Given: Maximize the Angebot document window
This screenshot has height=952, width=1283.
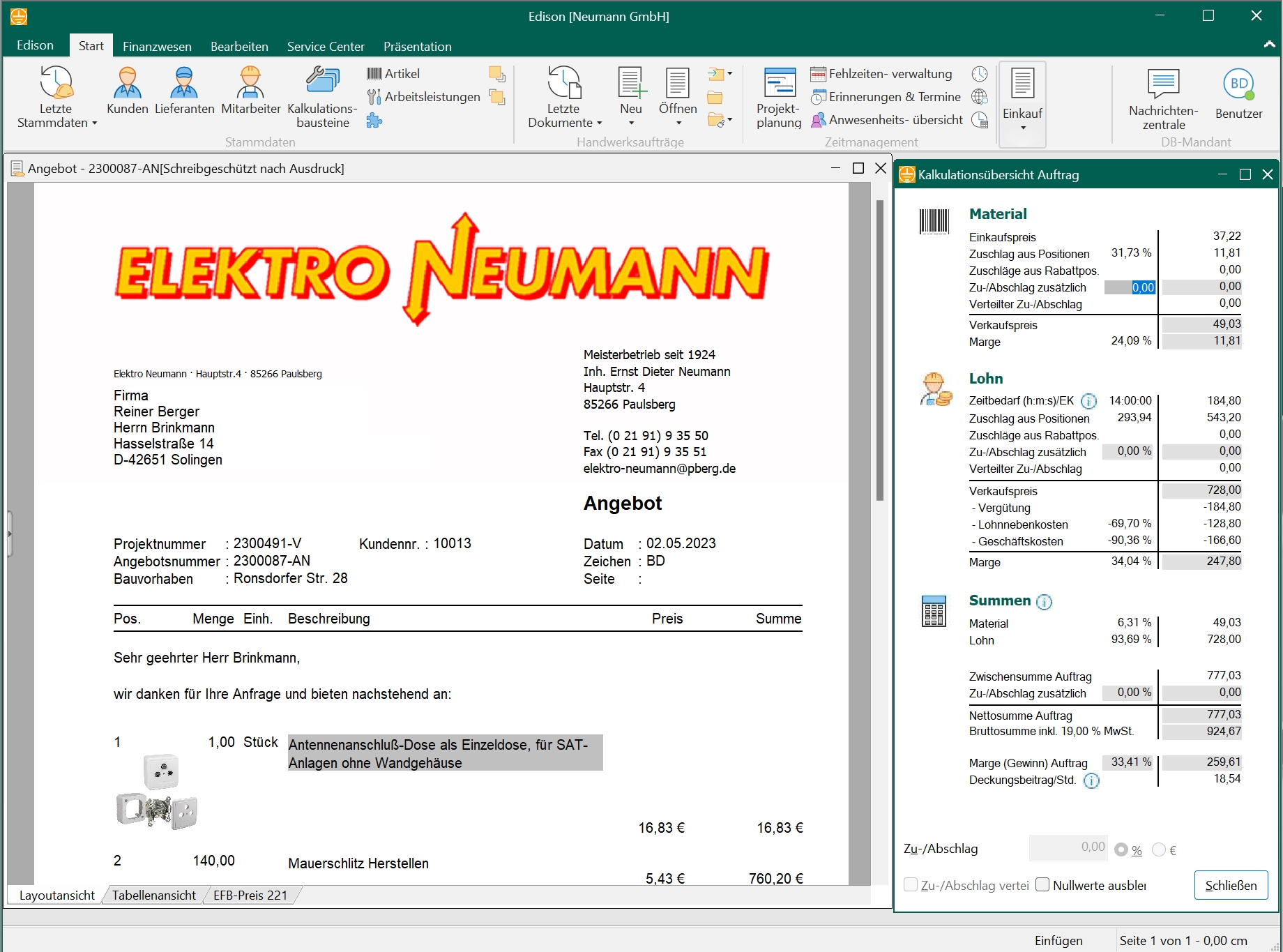Looking at the screenshot, I should coord(858,168).
